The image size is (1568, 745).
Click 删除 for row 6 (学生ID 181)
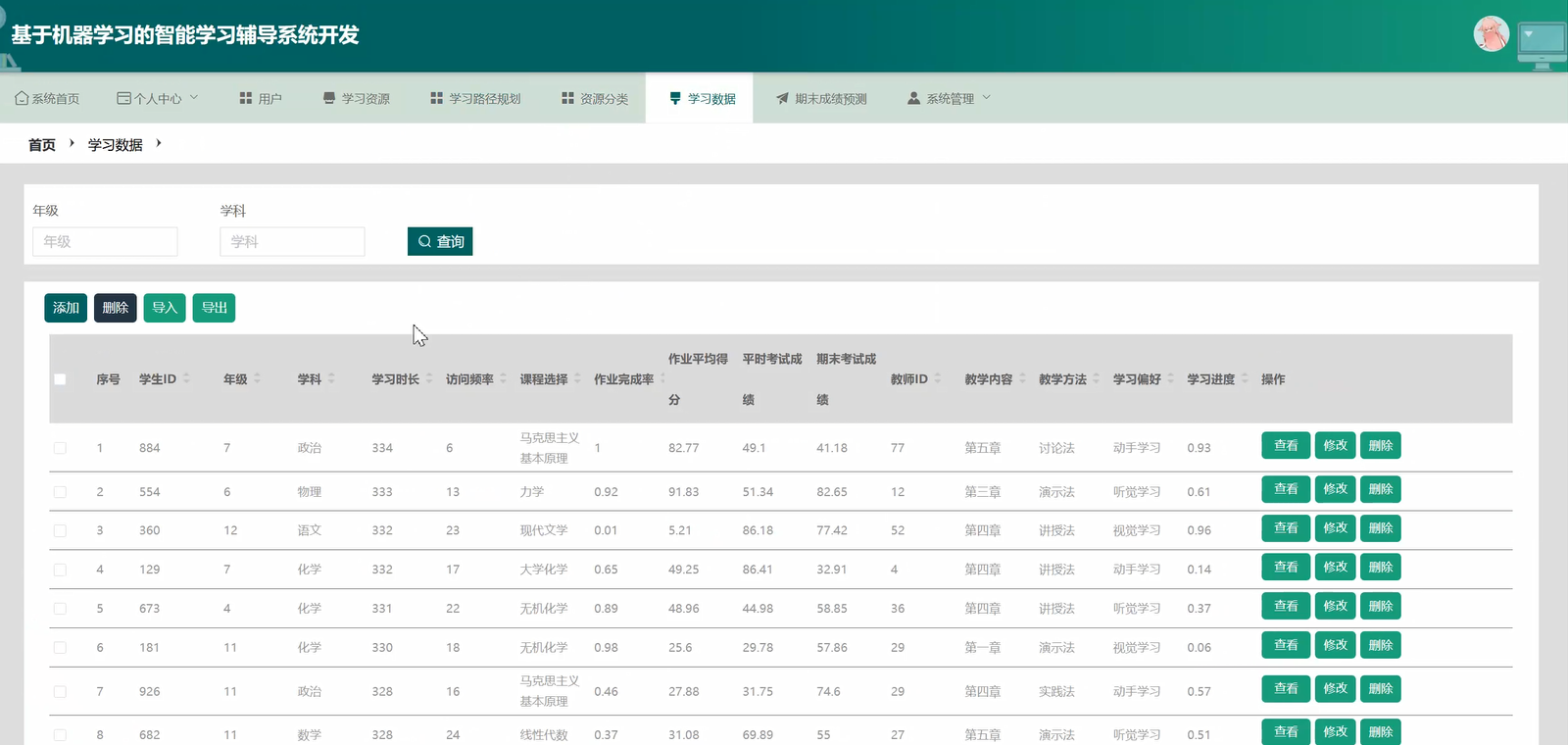point(1381,645)
